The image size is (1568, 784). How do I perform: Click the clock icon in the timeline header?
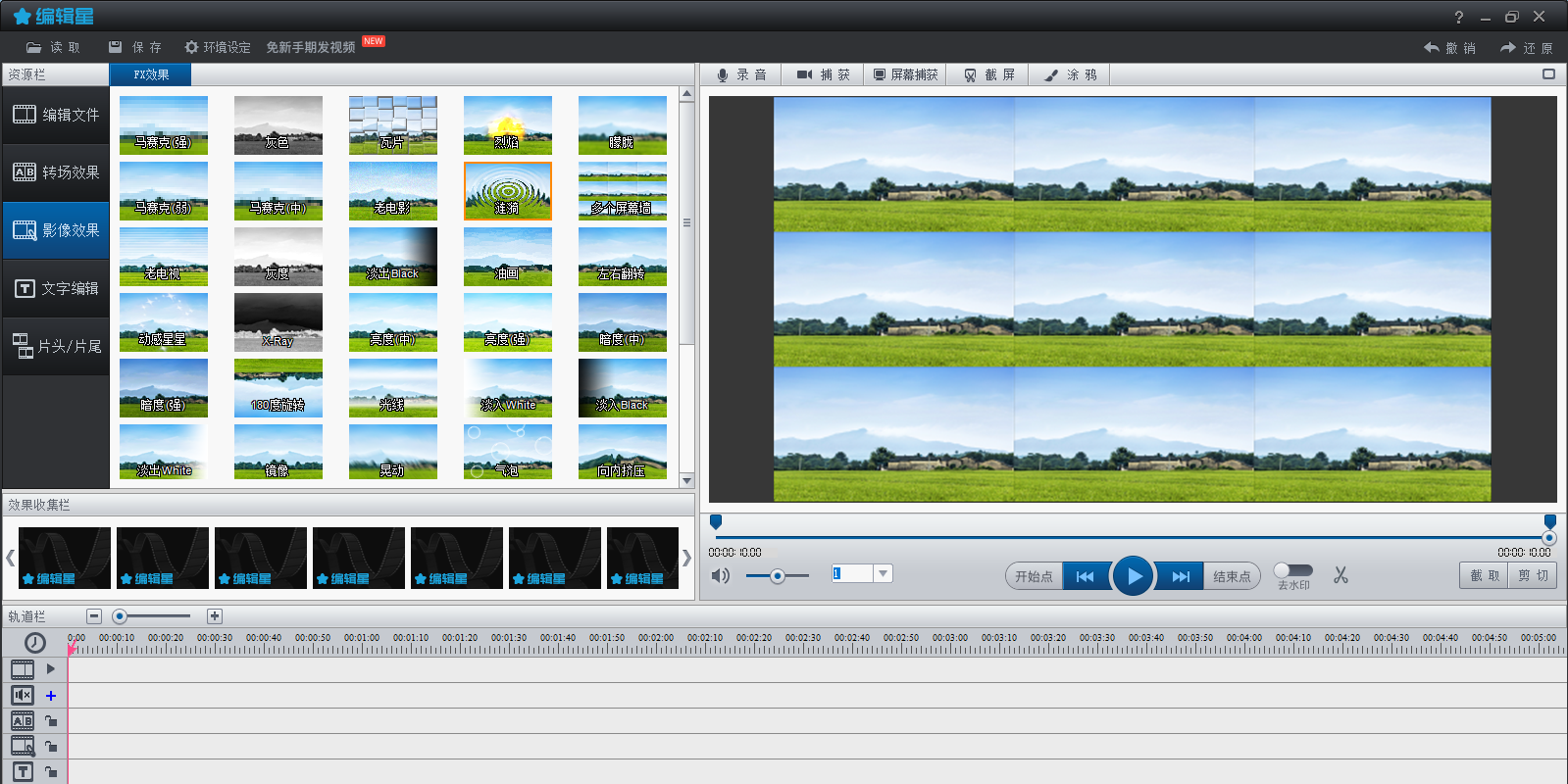coord(35,643)
